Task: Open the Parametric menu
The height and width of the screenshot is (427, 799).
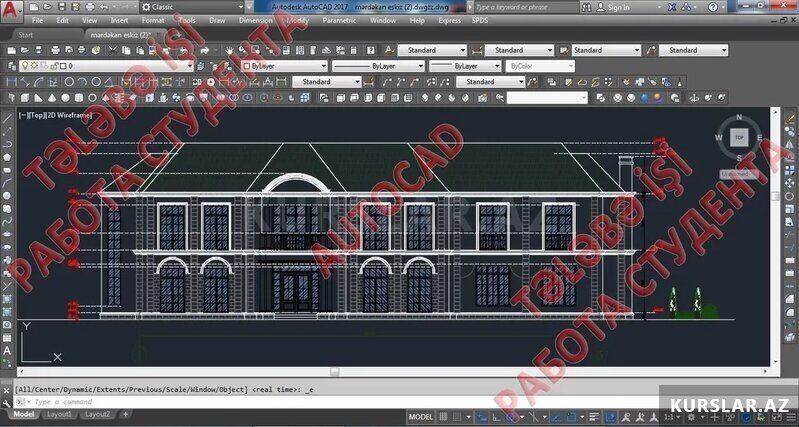Action: point(341,20)
